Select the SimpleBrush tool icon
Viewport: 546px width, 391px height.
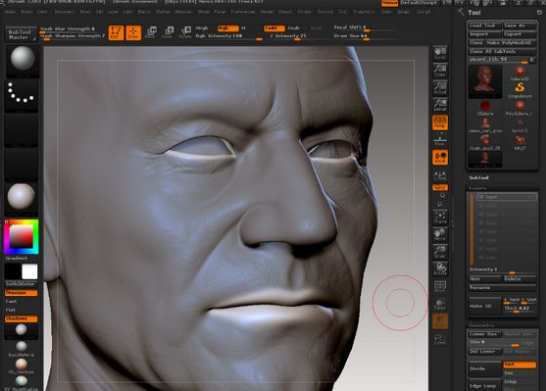[x=520, y=89]
